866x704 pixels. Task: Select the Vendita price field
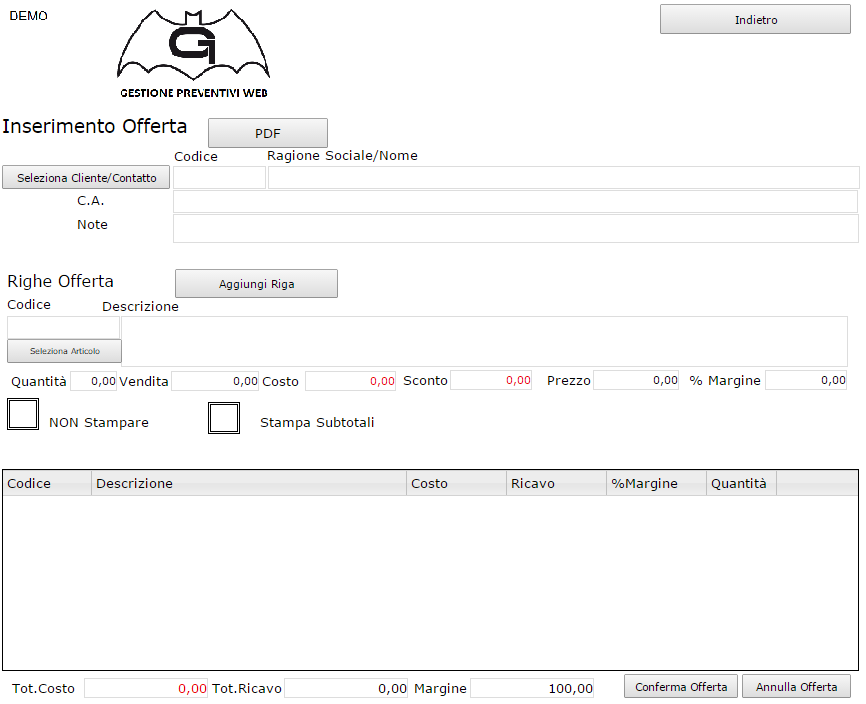[215, 381]
